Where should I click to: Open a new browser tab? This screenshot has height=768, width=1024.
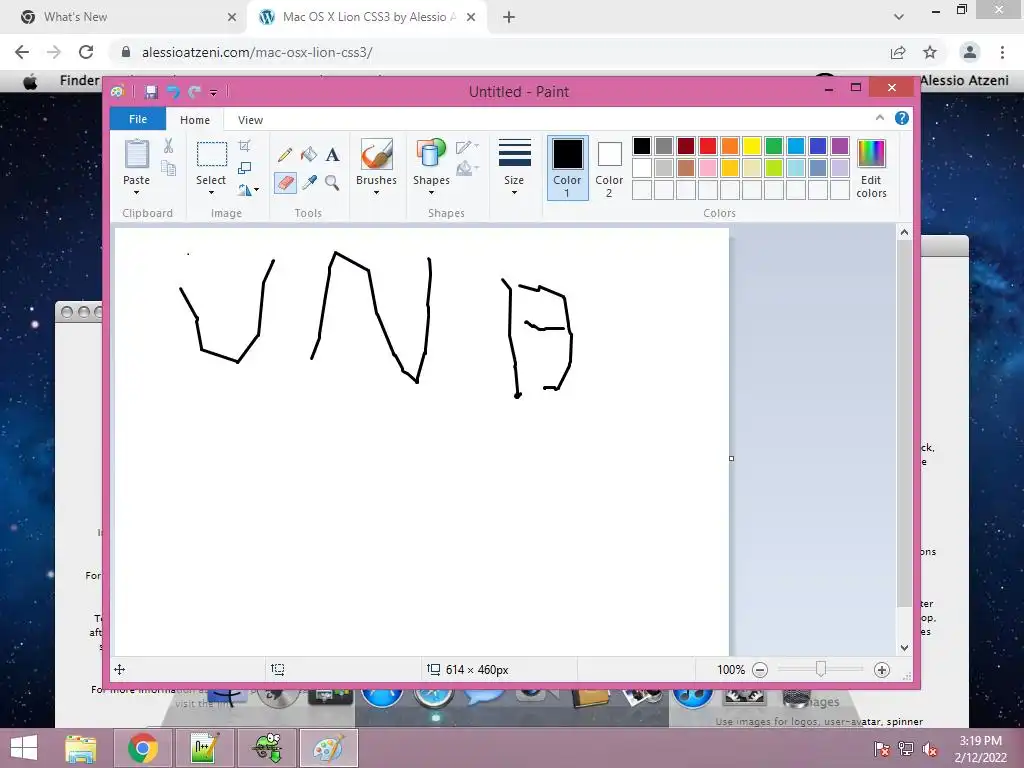coord(509,17)
